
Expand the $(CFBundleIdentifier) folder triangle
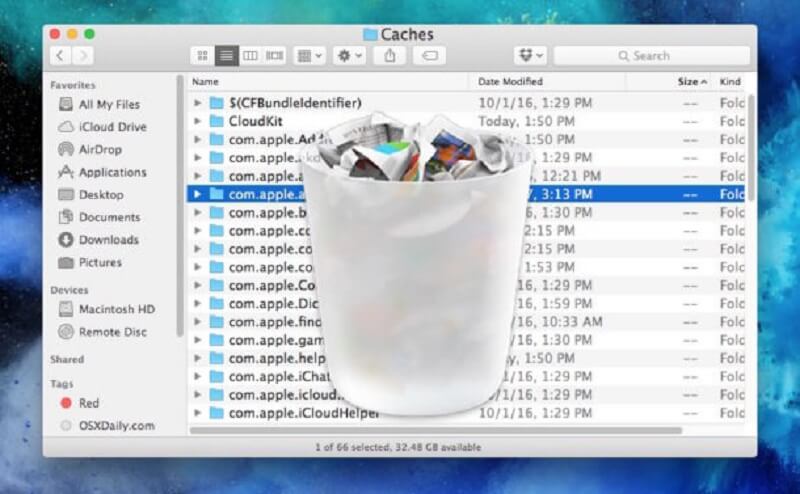(197, 103)
